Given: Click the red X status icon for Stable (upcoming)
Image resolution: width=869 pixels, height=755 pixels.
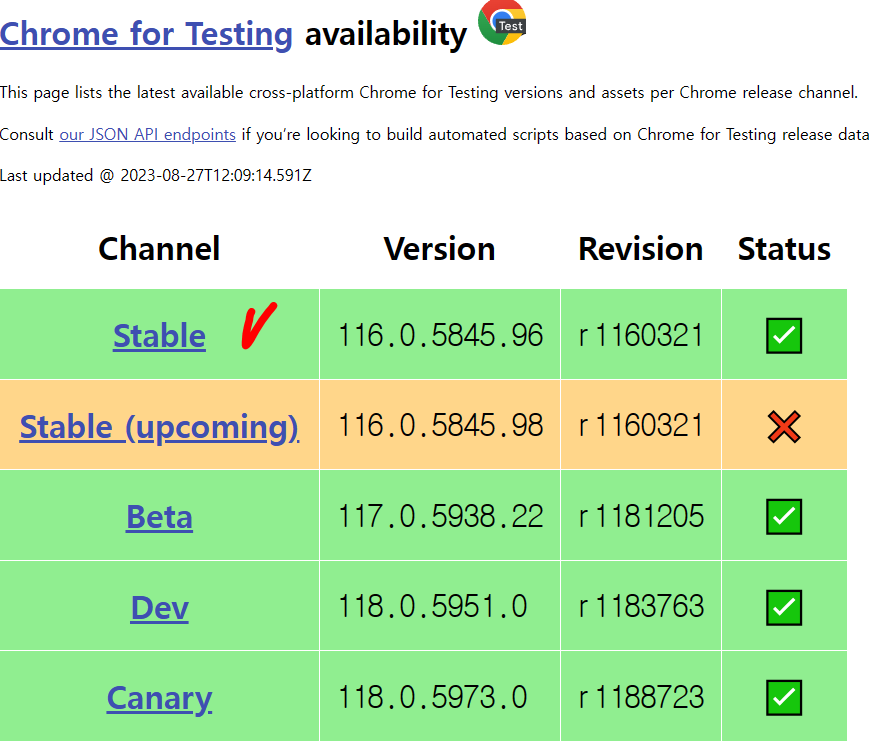Looking at the screenshot, I should [784, 427].
